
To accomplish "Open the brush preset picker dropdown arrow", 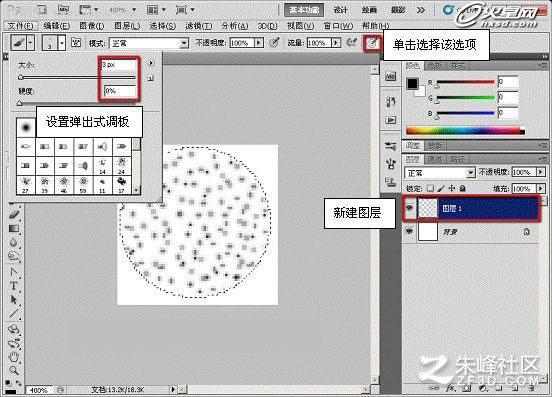I will point(62,43).
